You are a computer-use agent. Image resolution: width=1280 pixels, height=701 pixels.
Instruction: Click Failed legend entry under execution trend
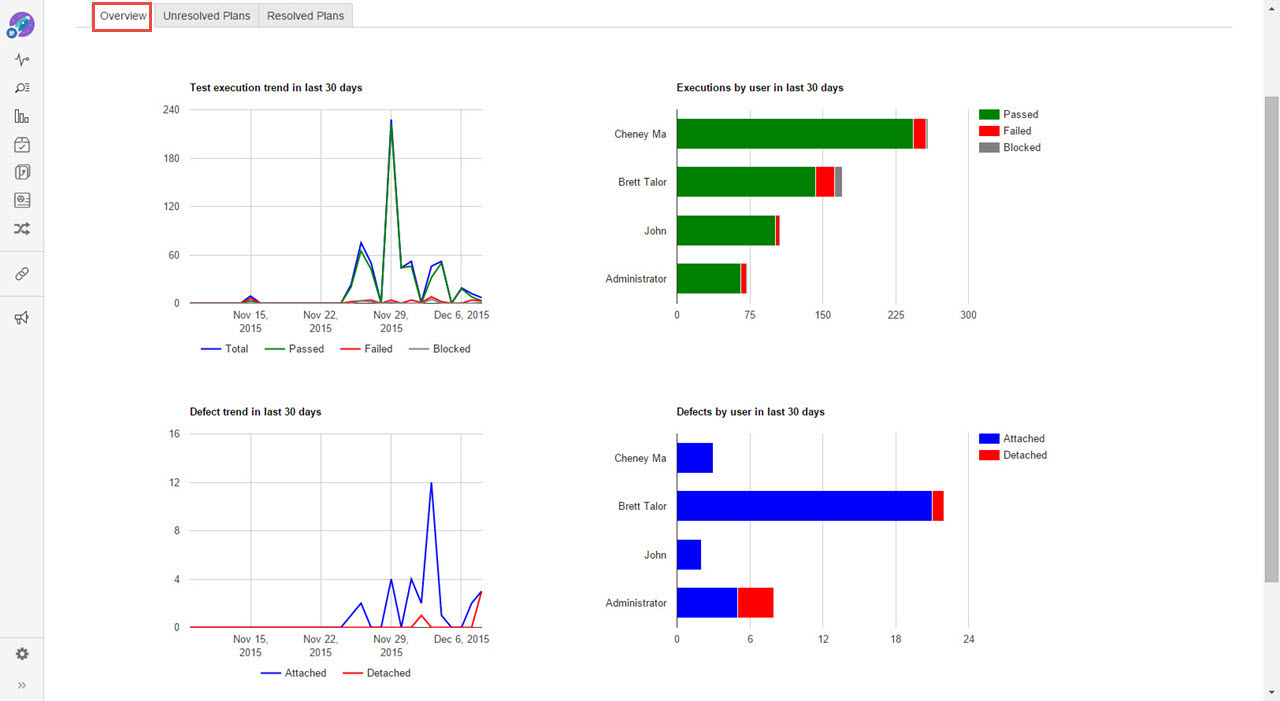[366, 349]
